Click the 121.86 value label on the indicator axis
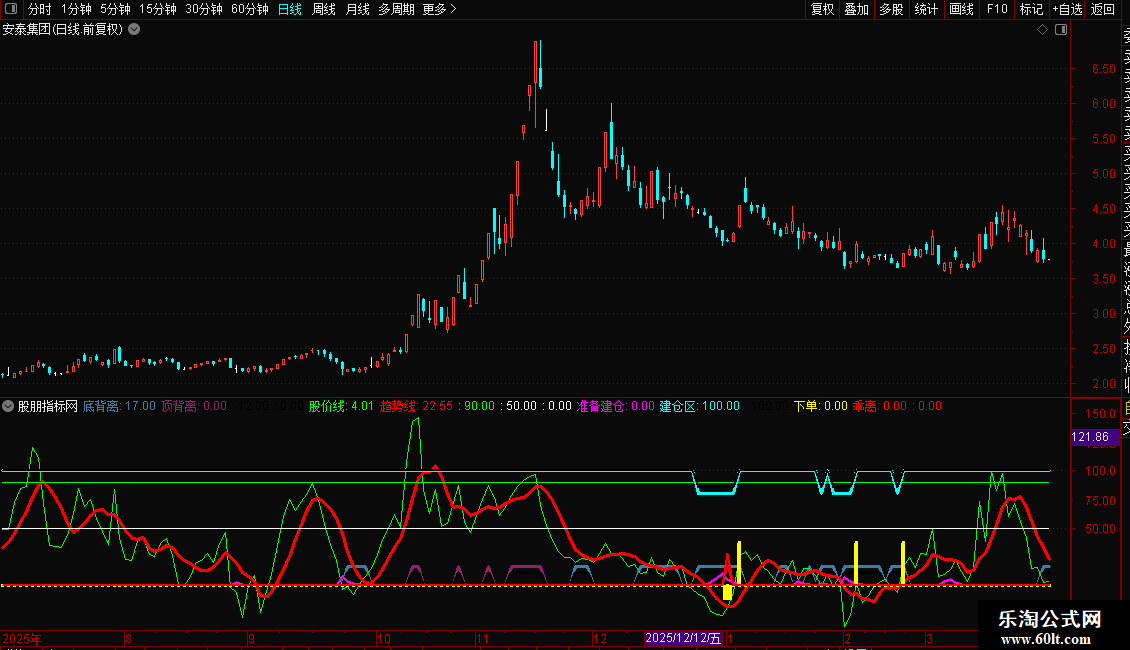The height and width of the screenshot is (650, 1130). coord(1089,437)
